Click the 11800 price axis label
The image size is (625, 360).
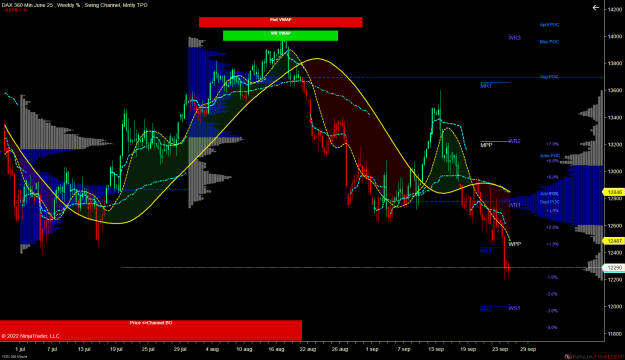pyautogui.click(x=615, y=334)
